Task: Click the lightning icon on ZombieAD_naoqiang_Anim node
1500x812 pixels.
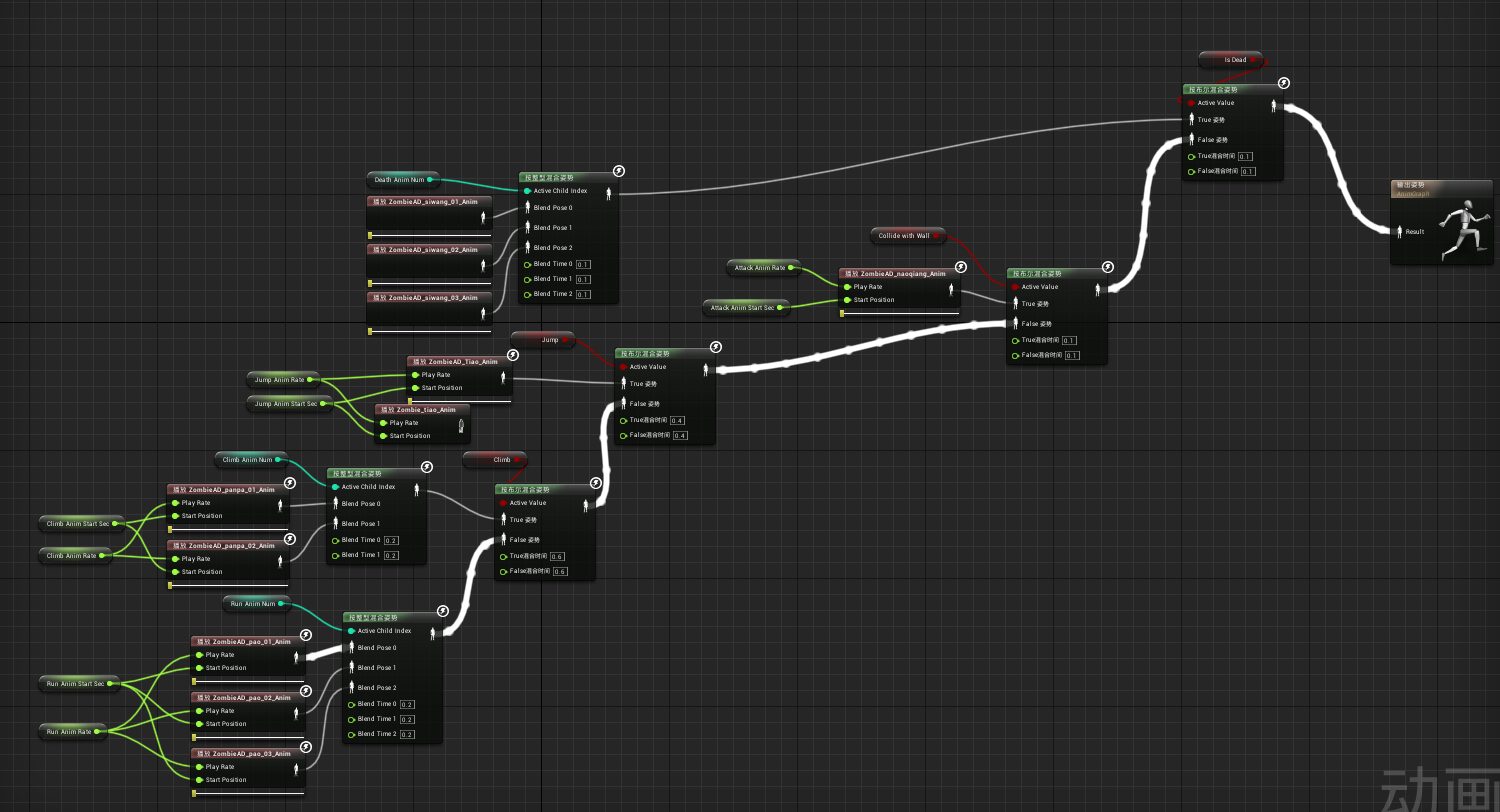Action: coord(963,266)
